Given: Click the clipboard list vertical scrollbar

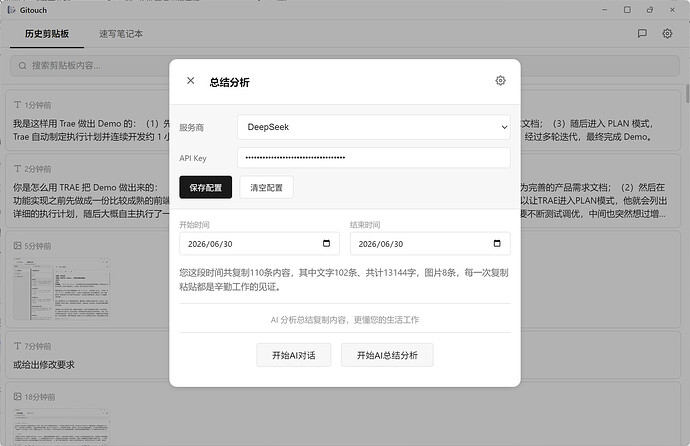Looking at the screenshot, I should tap(687, 94).
